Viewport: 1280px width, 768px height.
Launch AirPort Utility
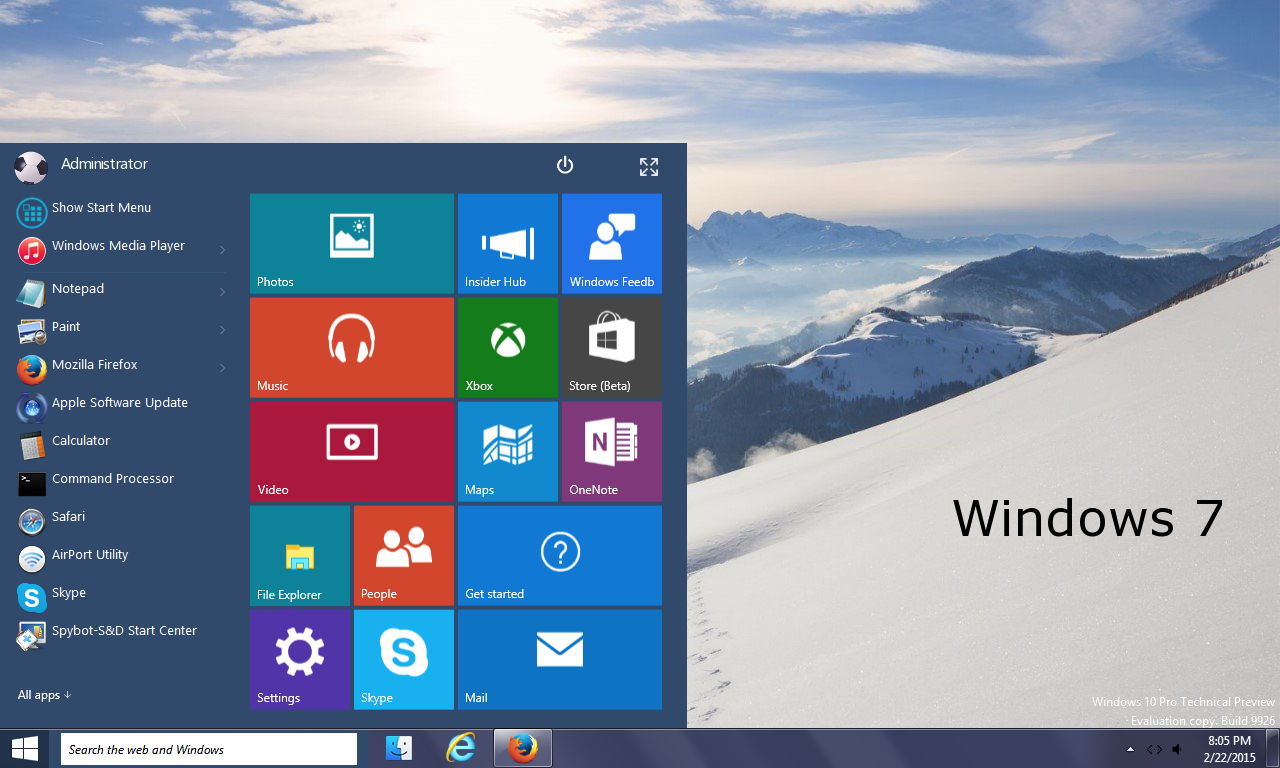(x=120, y=558)
